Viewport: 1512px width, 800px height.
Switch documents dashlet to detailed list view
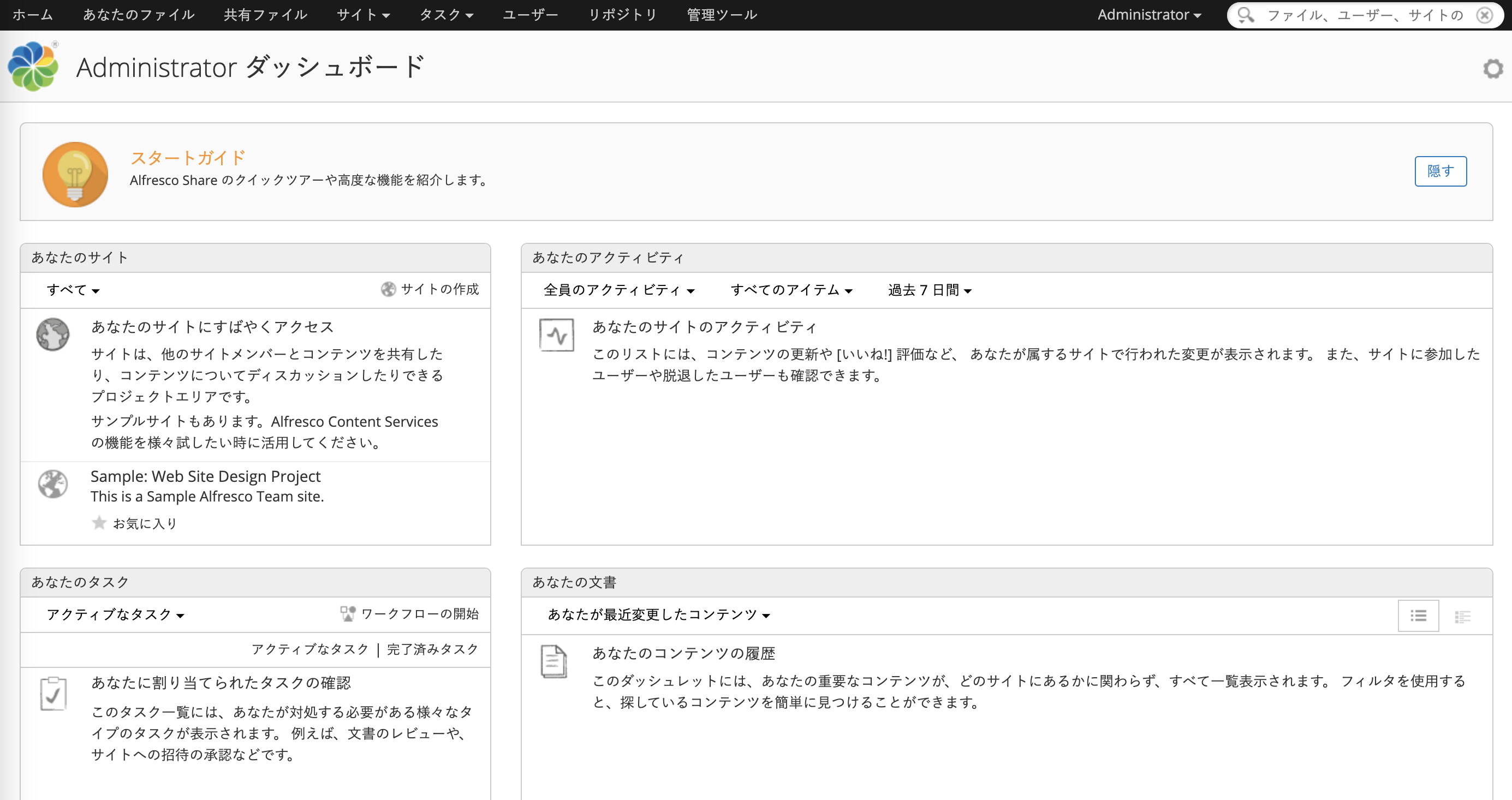(x=1462, y=616)
